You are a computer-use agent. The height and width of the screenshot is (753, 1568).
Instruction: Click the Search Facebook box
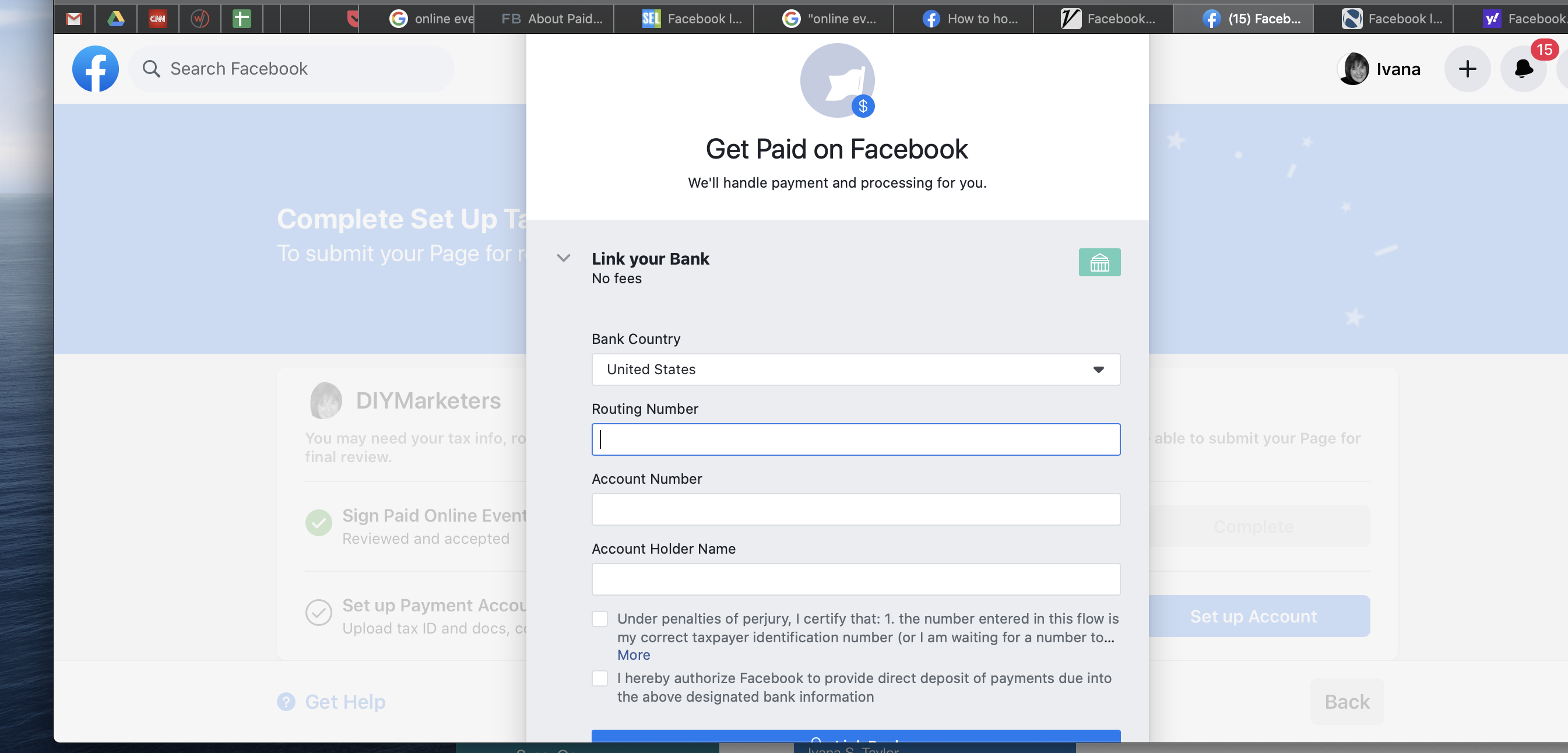click(292, 69)
